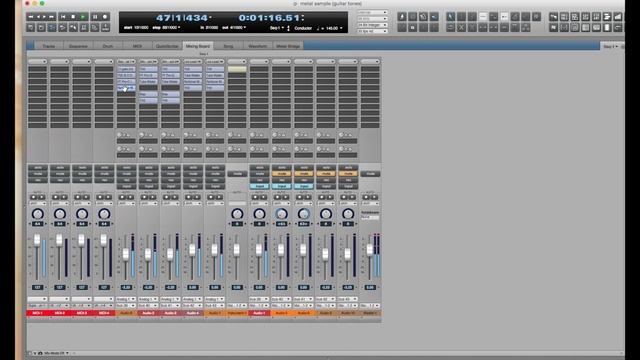Click the pan knob on MIDI-3 strip
640x360 pixels.
(x=82, y=213)
